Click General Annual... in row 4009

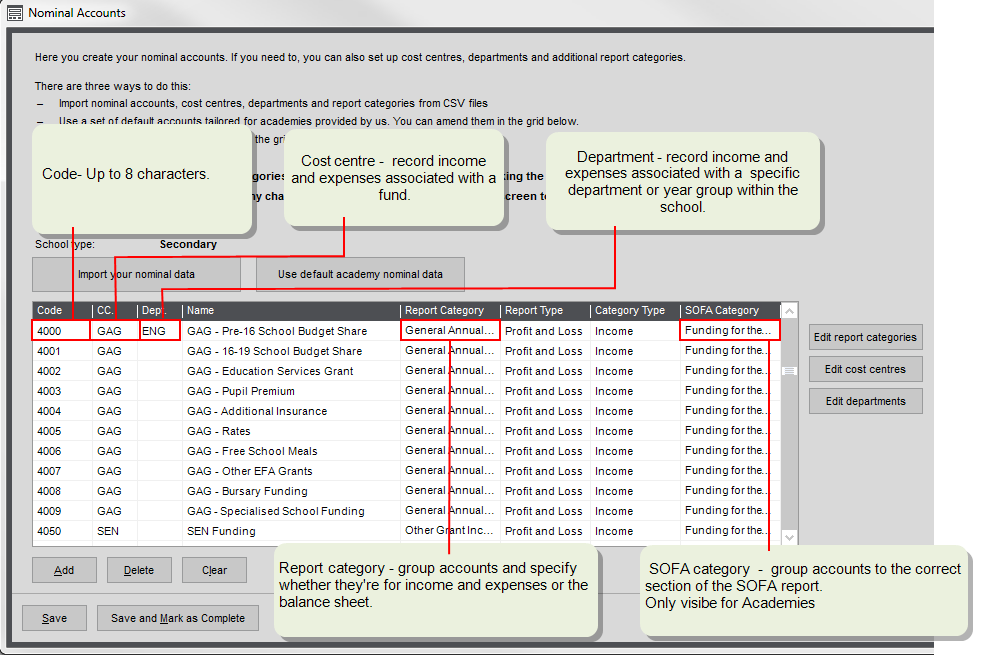[x=450, y=511]
